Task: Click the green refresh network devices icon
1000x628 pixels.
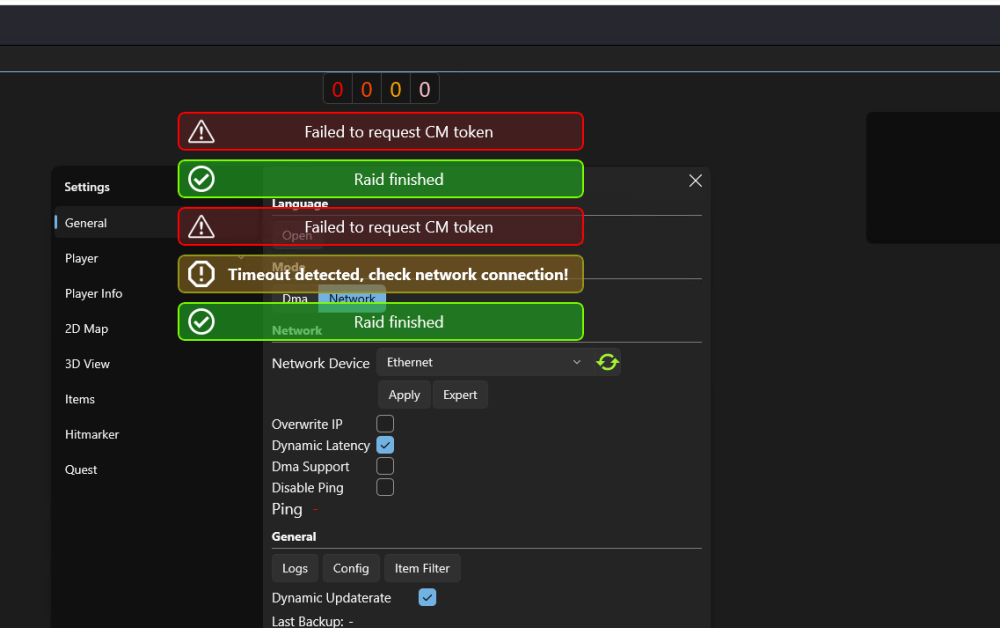Action: point(607,362)
